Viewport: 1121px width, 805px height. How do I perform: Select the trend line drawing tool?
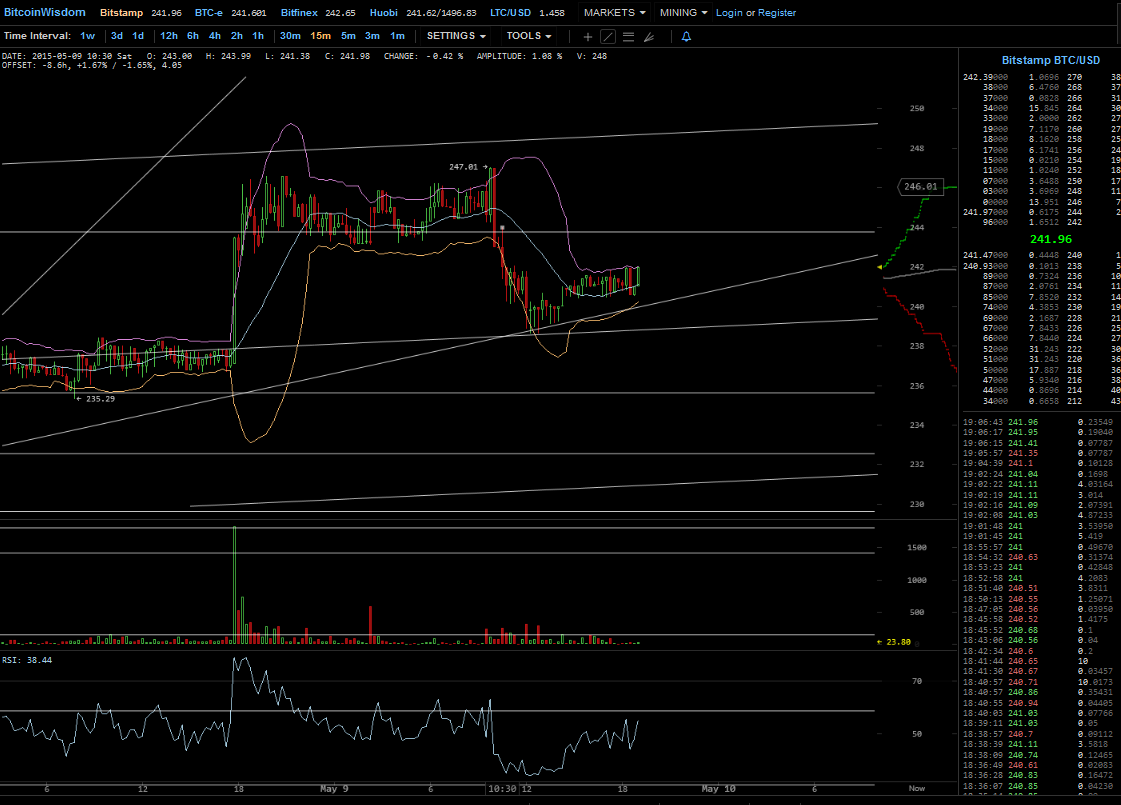click(608, 36)
